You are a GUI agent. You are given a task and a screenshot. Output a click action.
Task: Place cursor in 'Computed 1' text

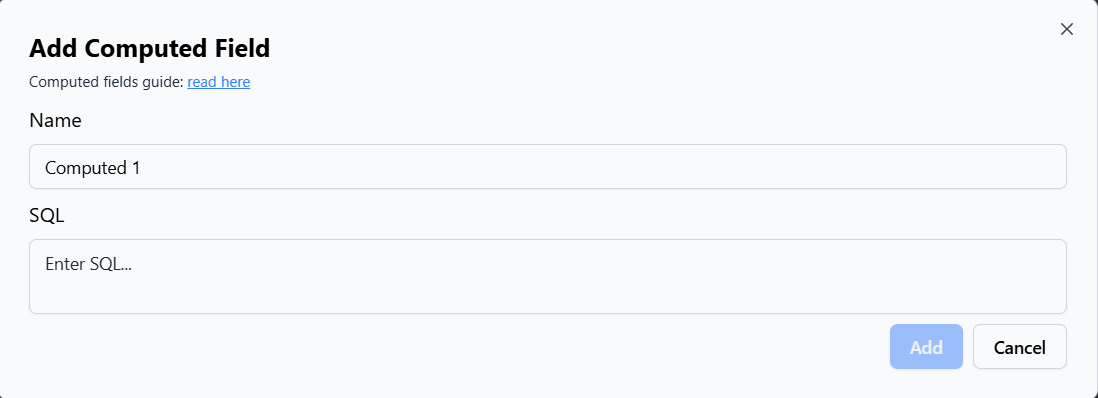(x=92, y=167)
